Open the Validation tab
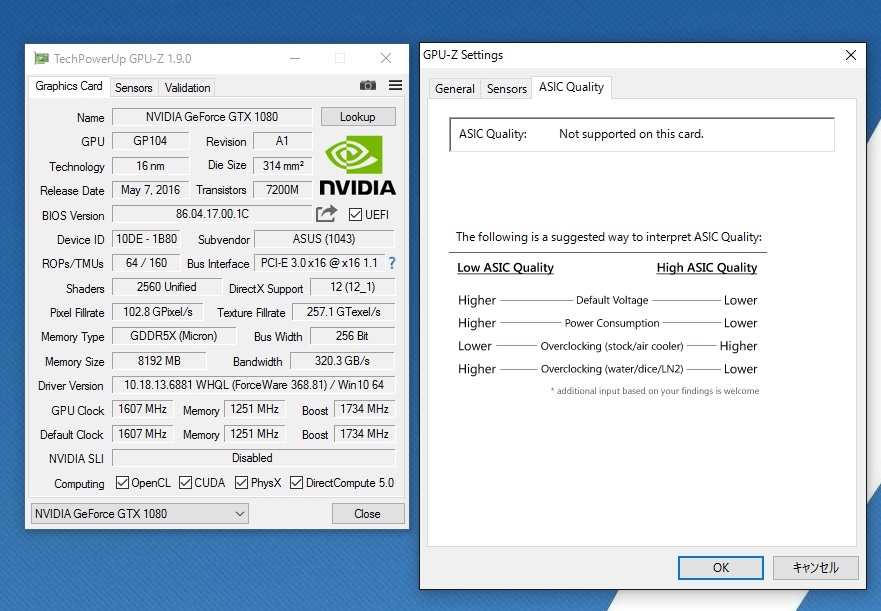Image resolution: width=881 pixels, height=611 pixels. (186, 87)
